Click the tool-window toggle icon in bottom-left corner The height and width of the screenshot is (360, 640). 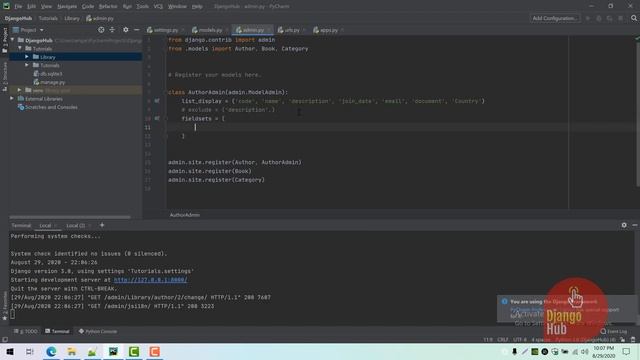tap(5, 340)
